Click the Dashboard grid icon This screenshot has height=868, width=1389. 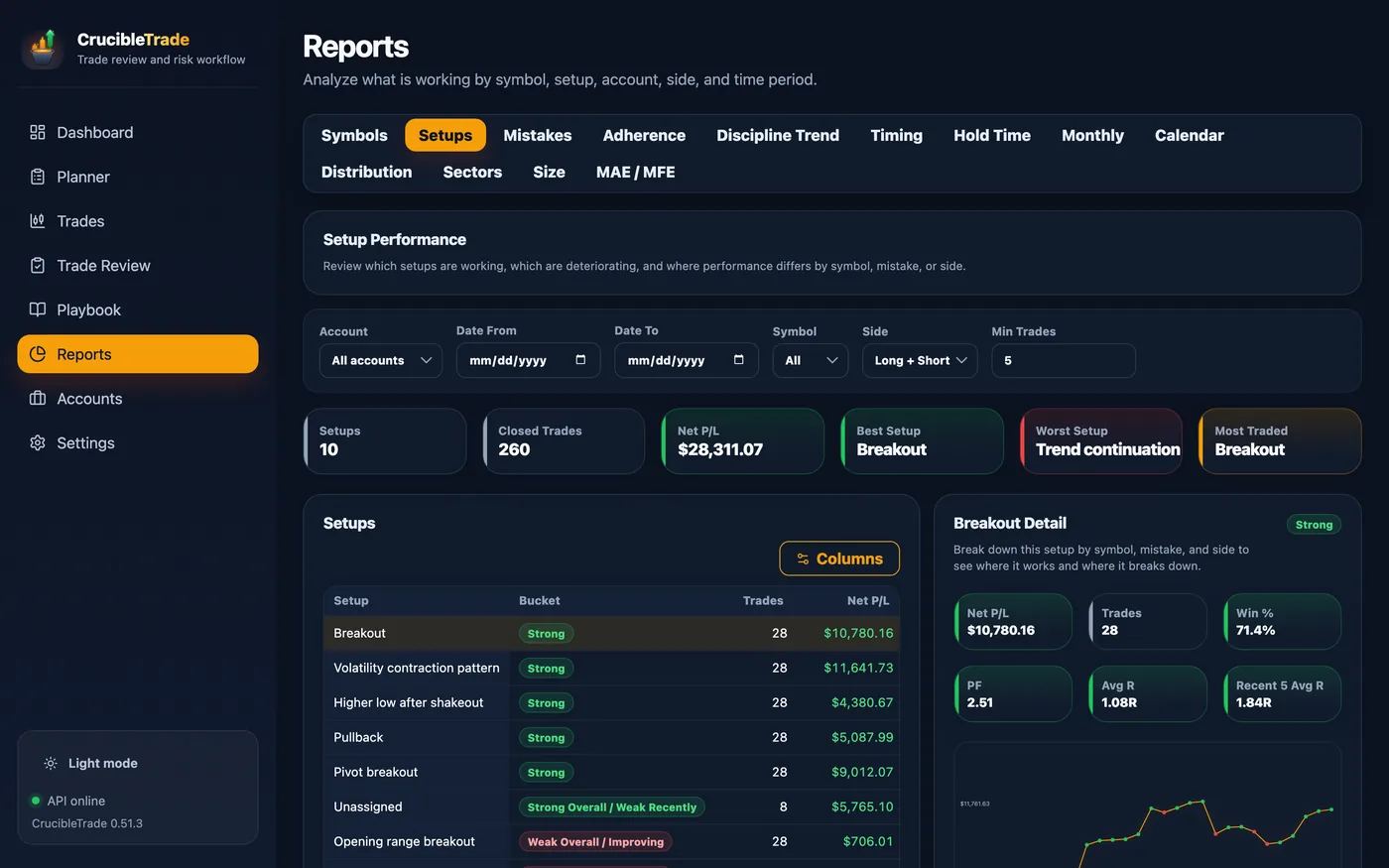tap(38, 132)
